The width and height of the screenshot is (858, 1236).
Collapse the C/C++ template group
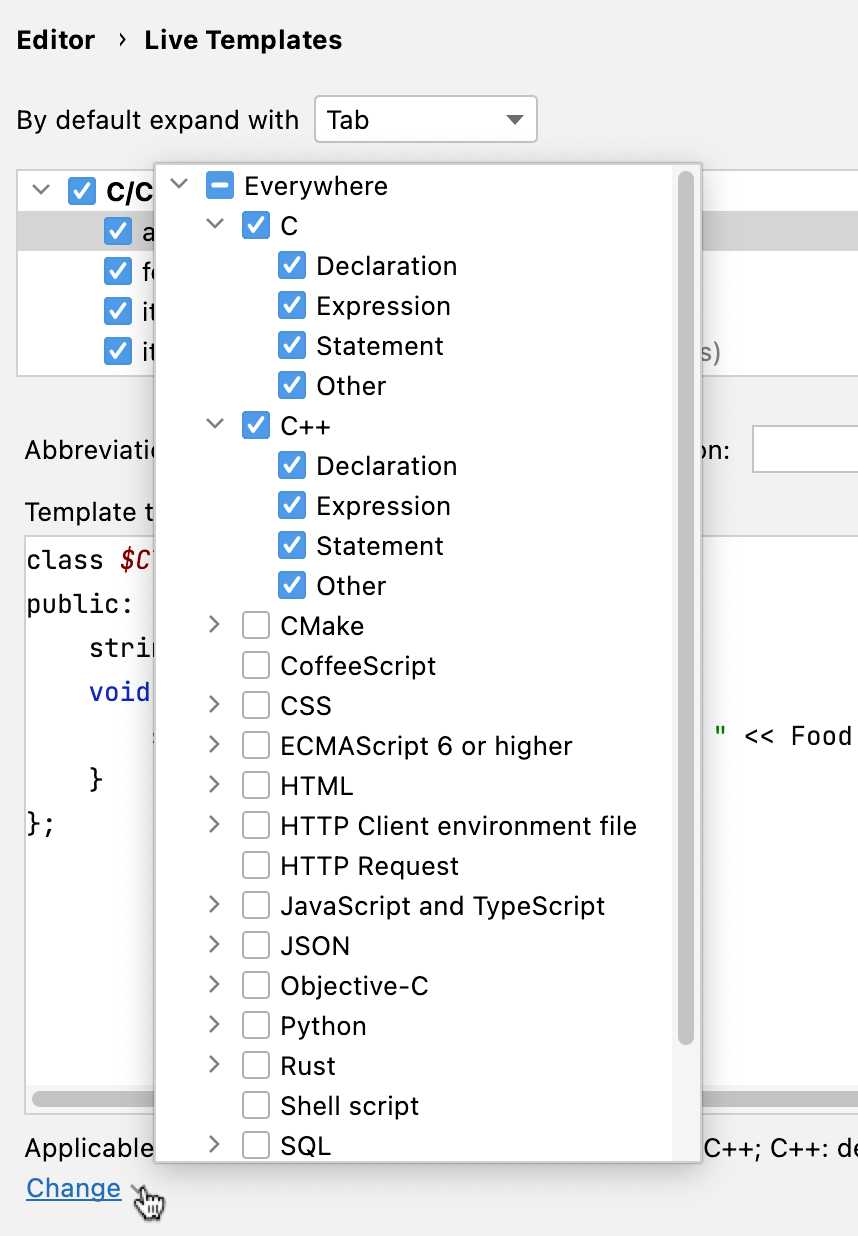coord(39,191)
